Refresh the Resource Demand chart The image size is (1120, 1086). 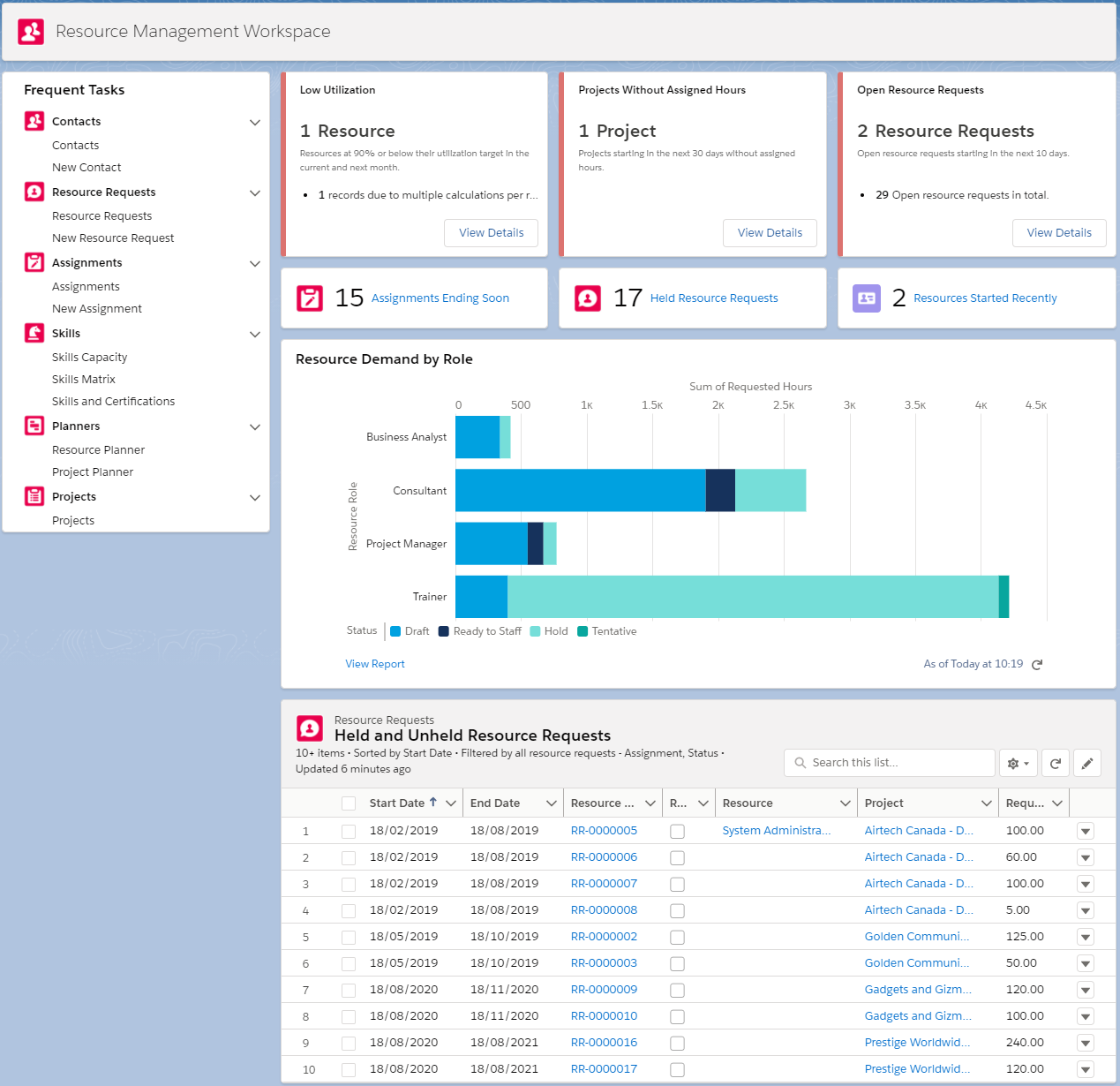pyautogui.click(x=1037, y=665)
